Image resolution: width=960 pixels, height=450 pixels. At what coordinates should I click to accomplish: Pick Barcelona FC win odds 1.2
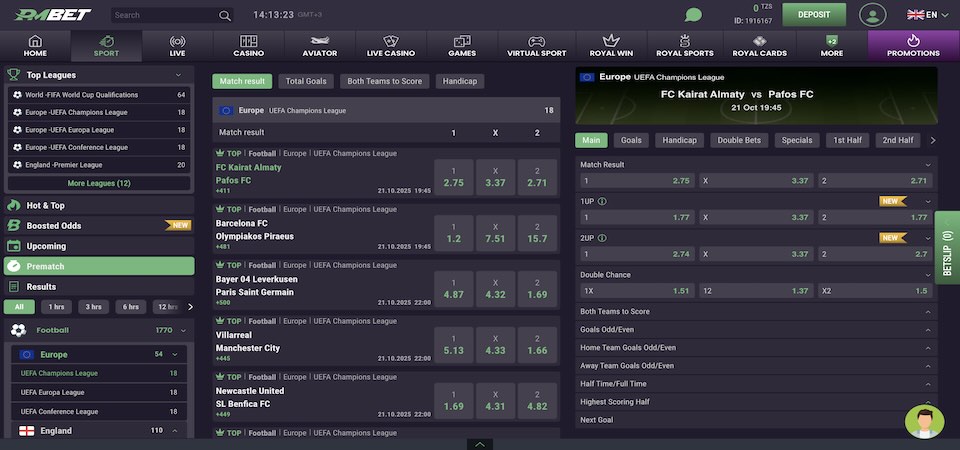pyautogui.click(x=453, y=232)
